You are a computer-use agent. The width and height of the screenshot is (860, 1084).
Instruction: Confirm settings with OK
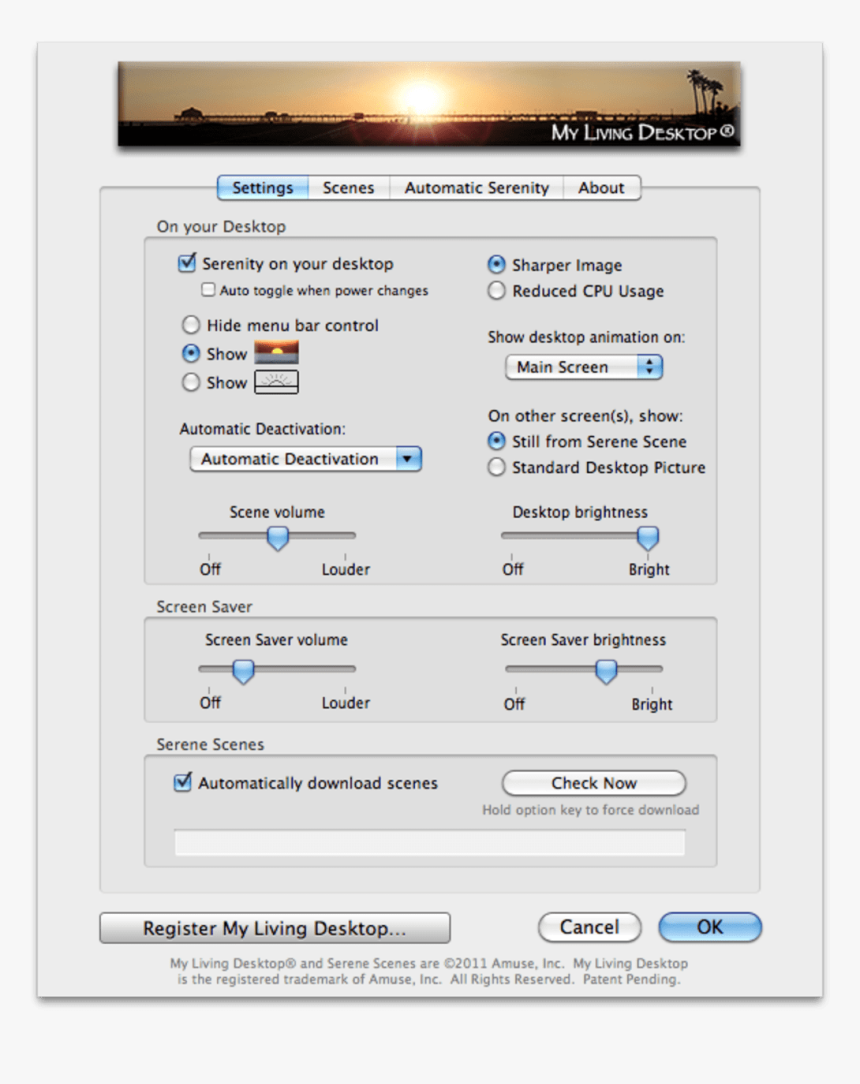pyautogui.click(x=710, y=926)
